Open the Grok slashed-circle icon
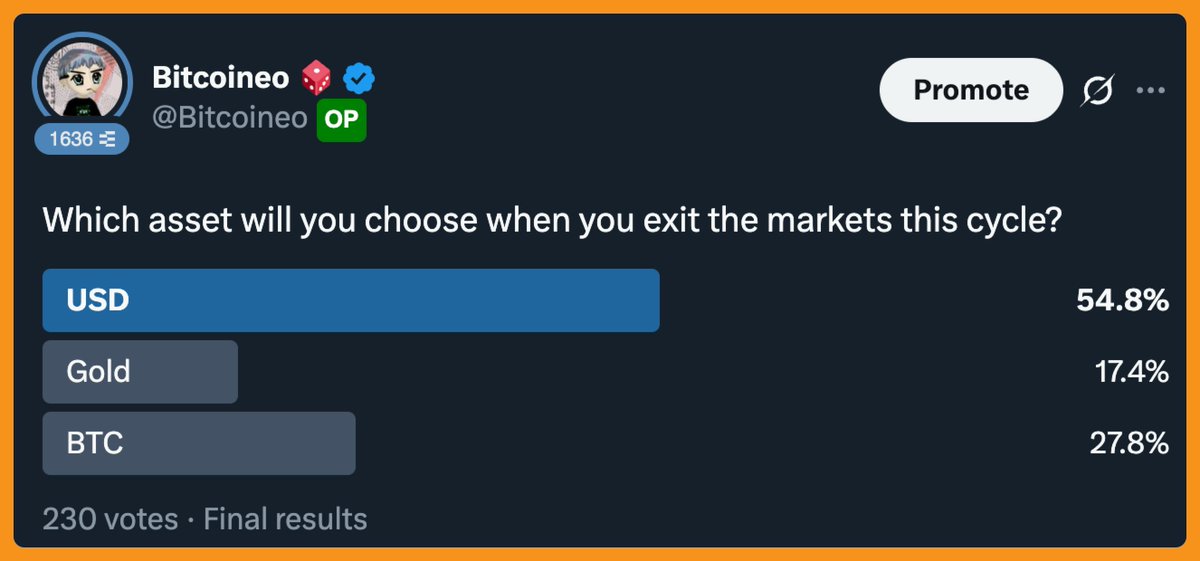The width and height of the screenshot is (1200, 561). coord(1096,91)
